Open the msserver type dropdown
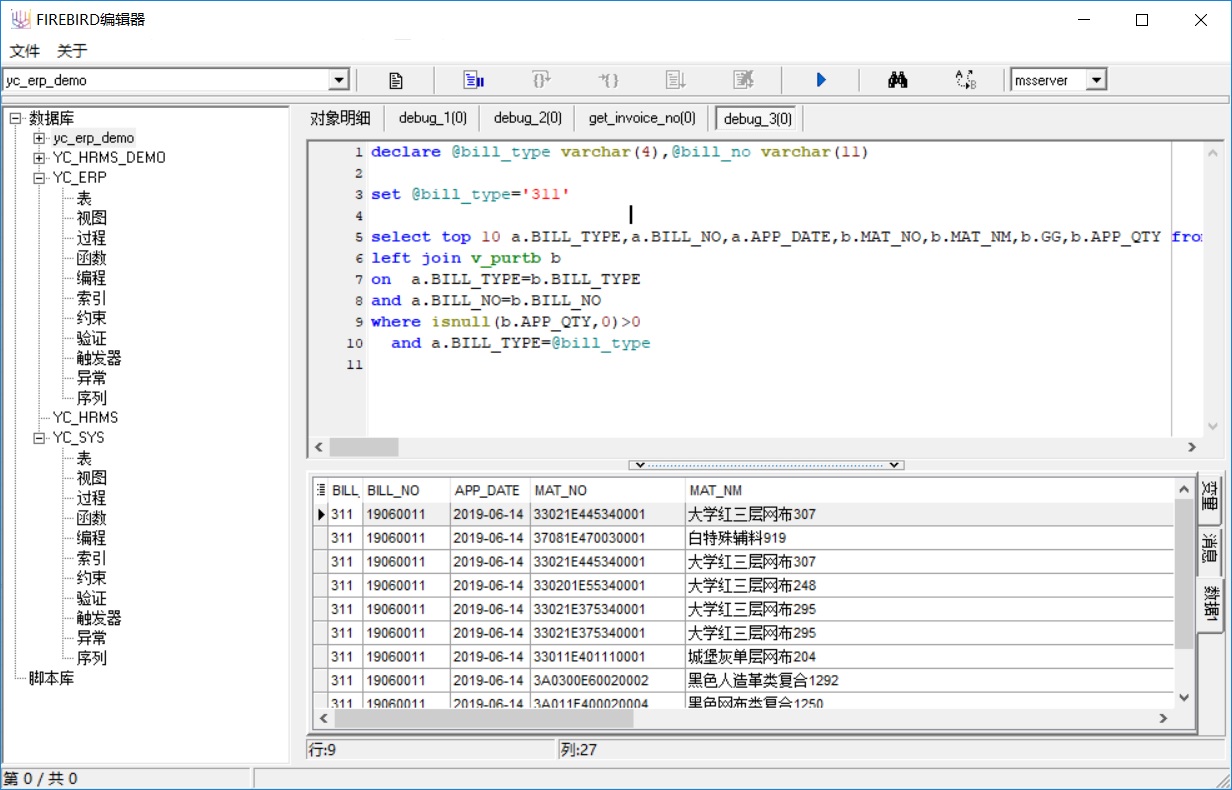Screen dimensions: 1232x790 (x=1097, y=80)
